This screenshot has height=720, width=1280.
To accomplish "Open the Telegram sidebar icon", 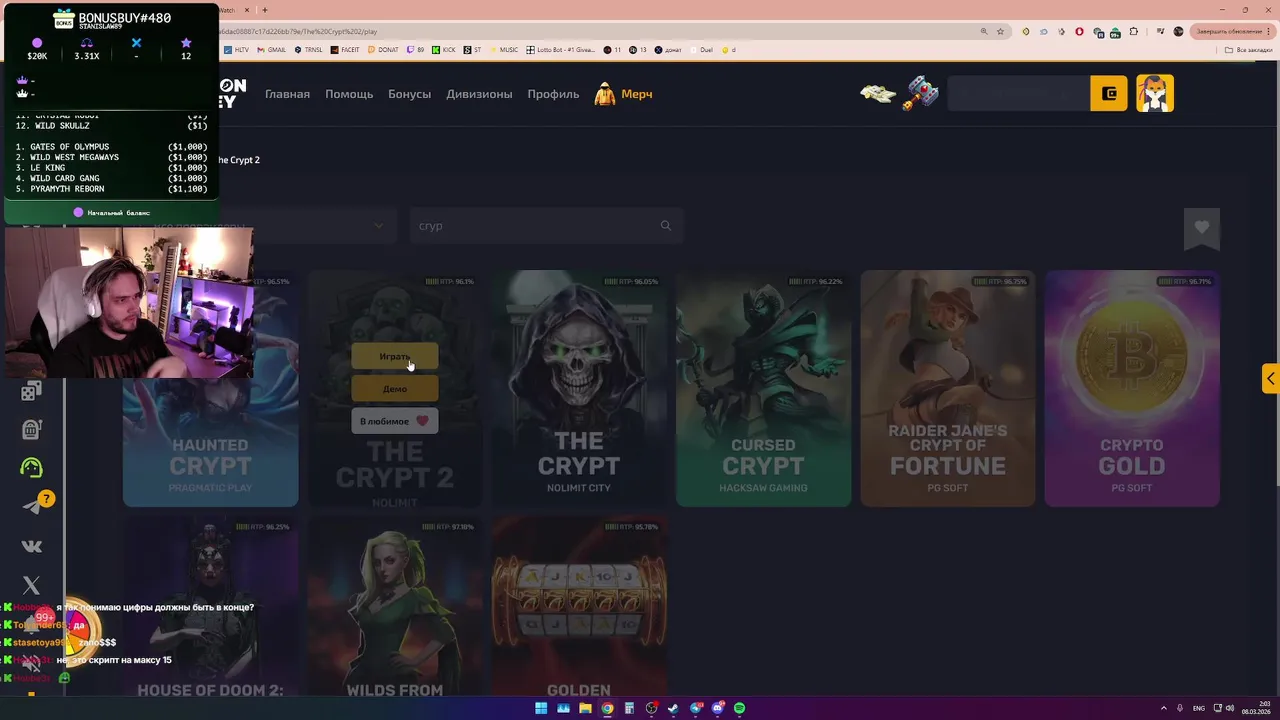I will click(x=34, y=506).
